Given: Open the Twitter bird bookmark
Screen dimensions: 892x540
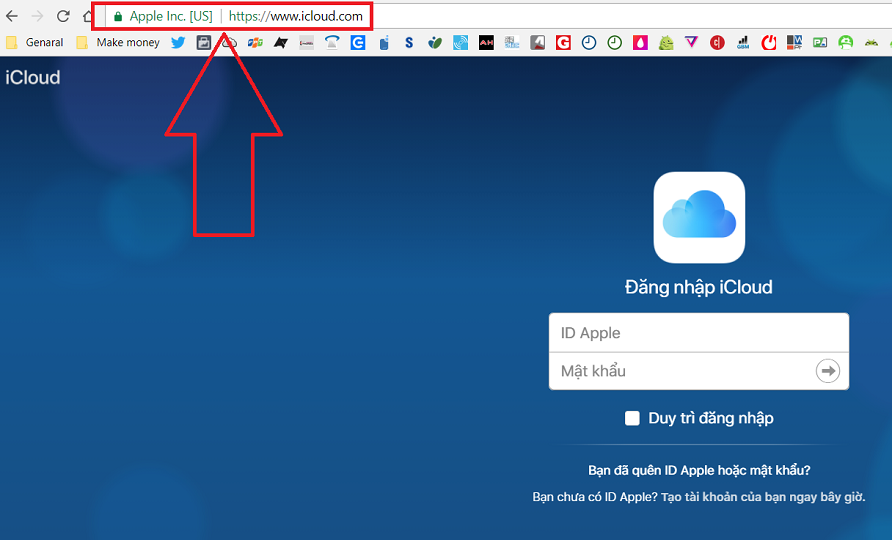Looking at the screenshot, I should click(x=178, y=42).
